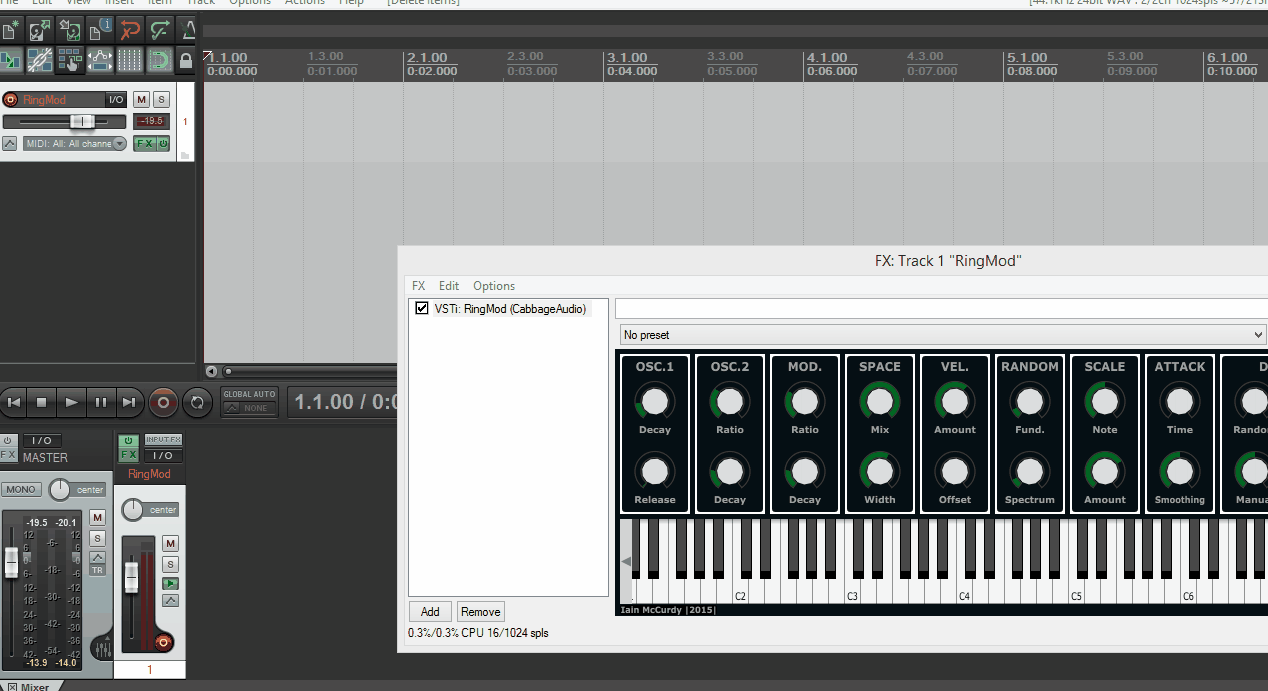The height and width of the screenshot is (691, 1268).
Task: Click the Remove button in the FX window
Action: click(x=480, y=612)
